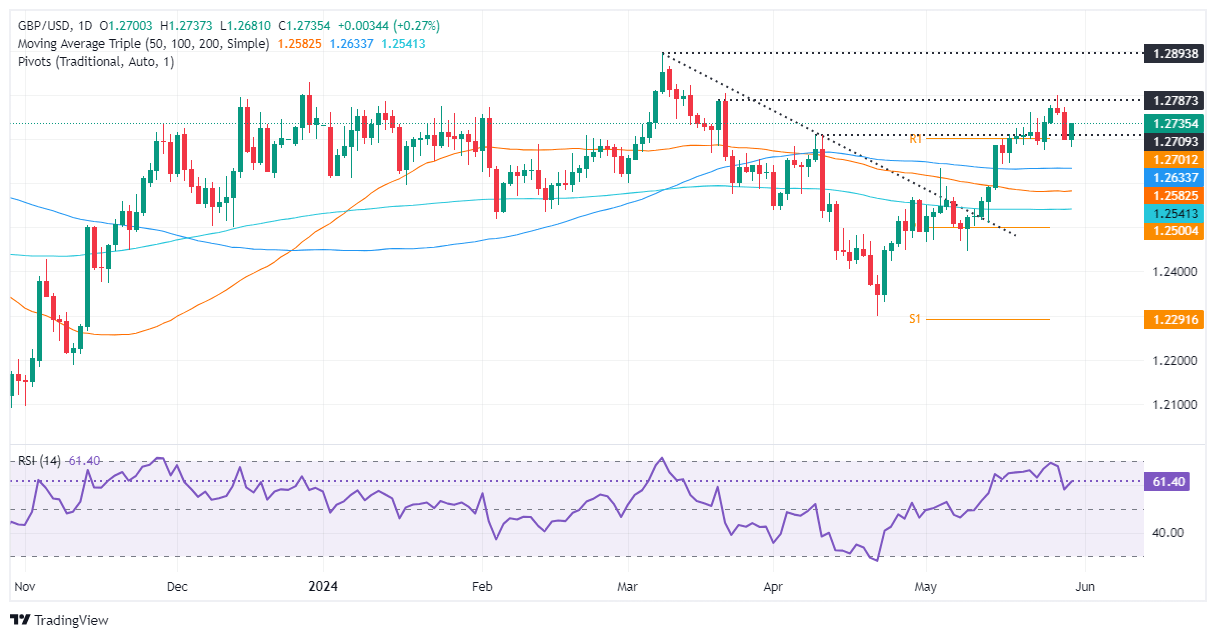1216x638 pixels.
Task: Open the TradingView brand link
Action: pos(59,620)
